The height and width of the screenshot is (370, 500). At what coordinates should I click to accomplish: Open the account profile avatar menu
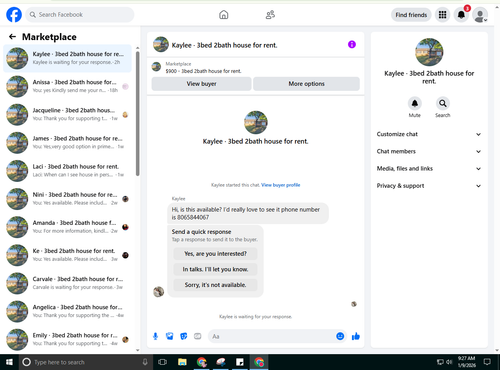pos(480,15)
